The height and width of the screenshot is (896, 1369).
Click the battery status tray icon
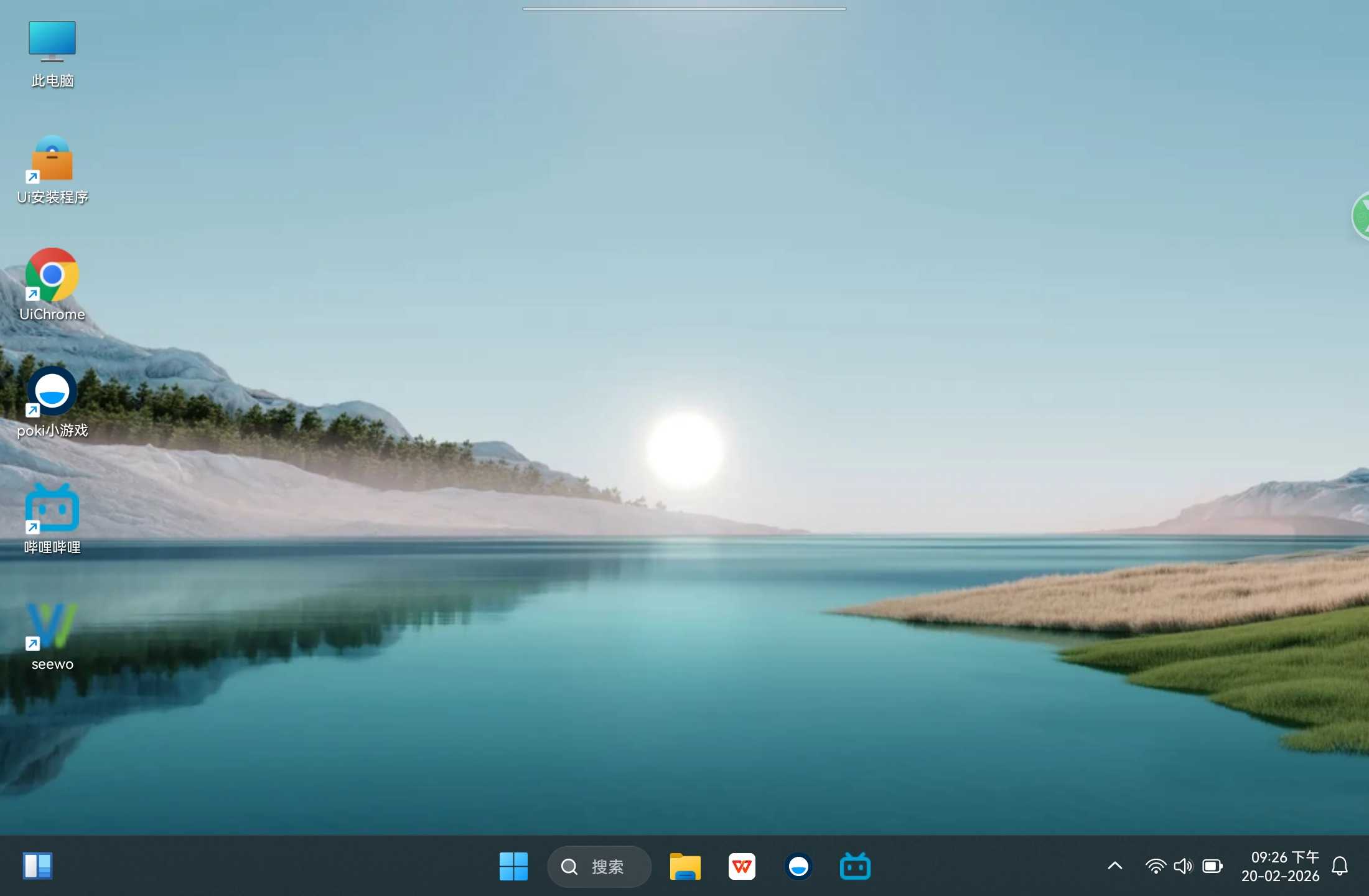coord(1212,866)
